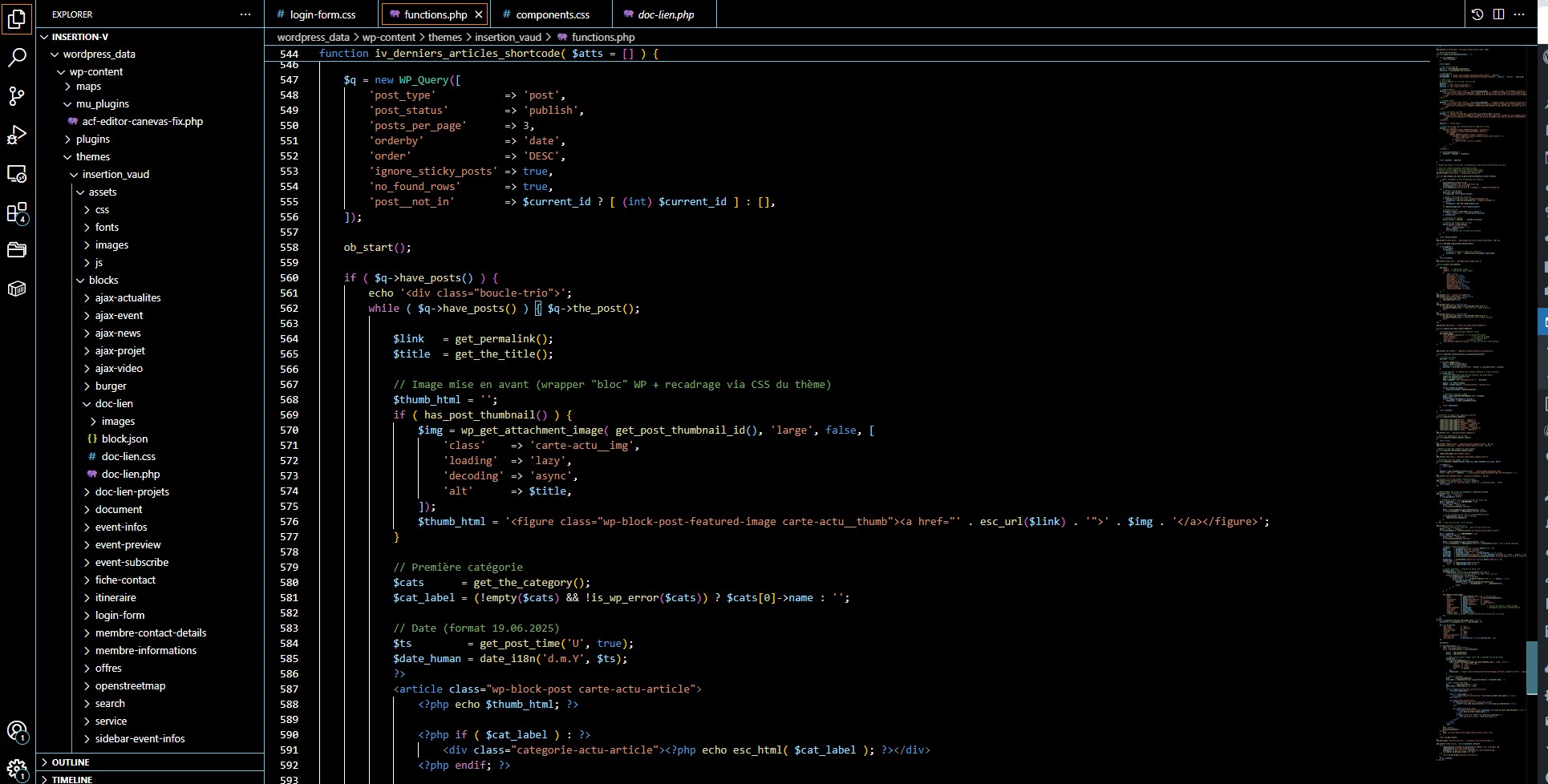Expand the OUTLINE section

pyautogui.click(x=71, y=762)
